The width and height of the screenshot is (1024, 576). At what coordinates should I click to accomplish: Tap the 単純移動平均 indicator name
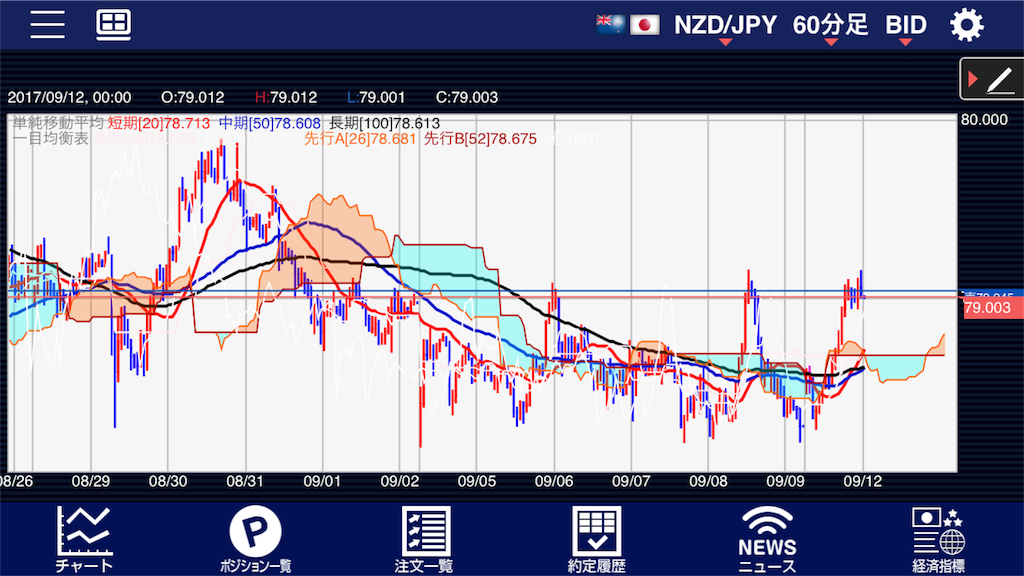[x=58, y=123]
